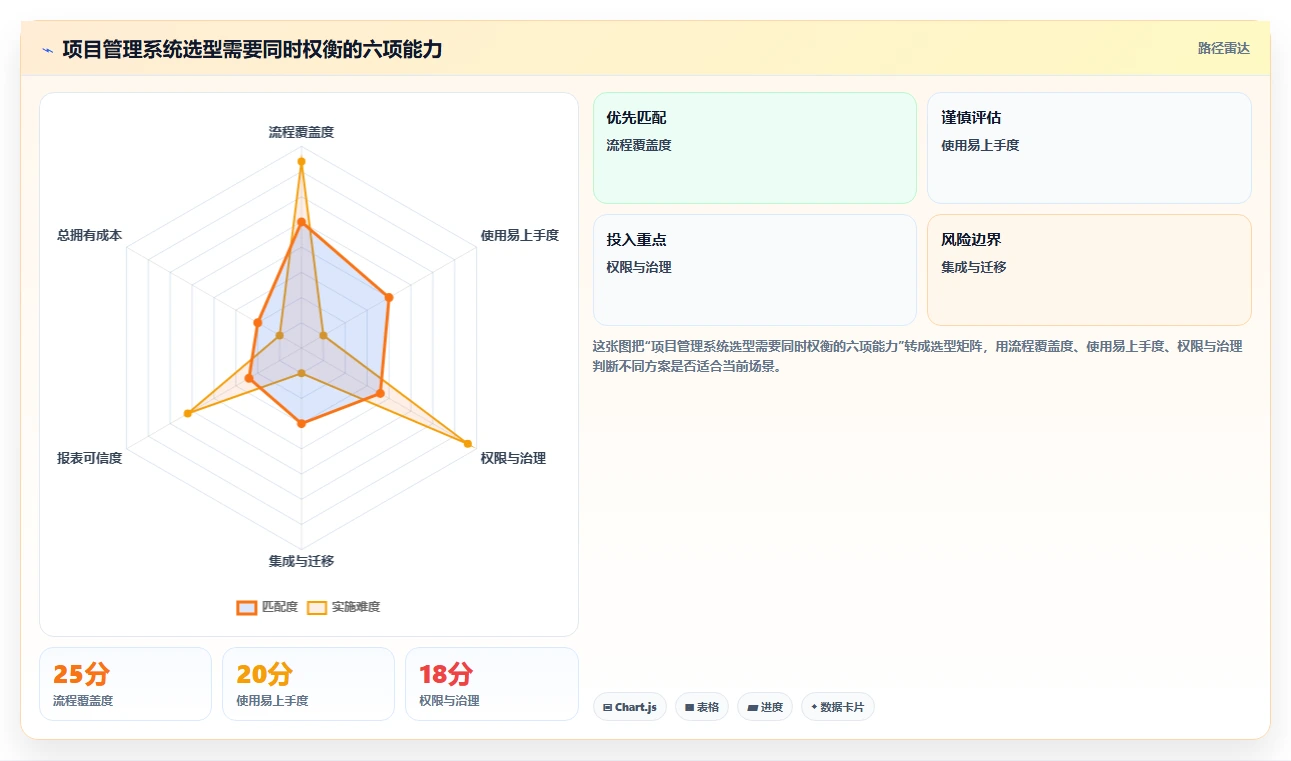Click the 进度 tag icon

click(x=752, y=707)
